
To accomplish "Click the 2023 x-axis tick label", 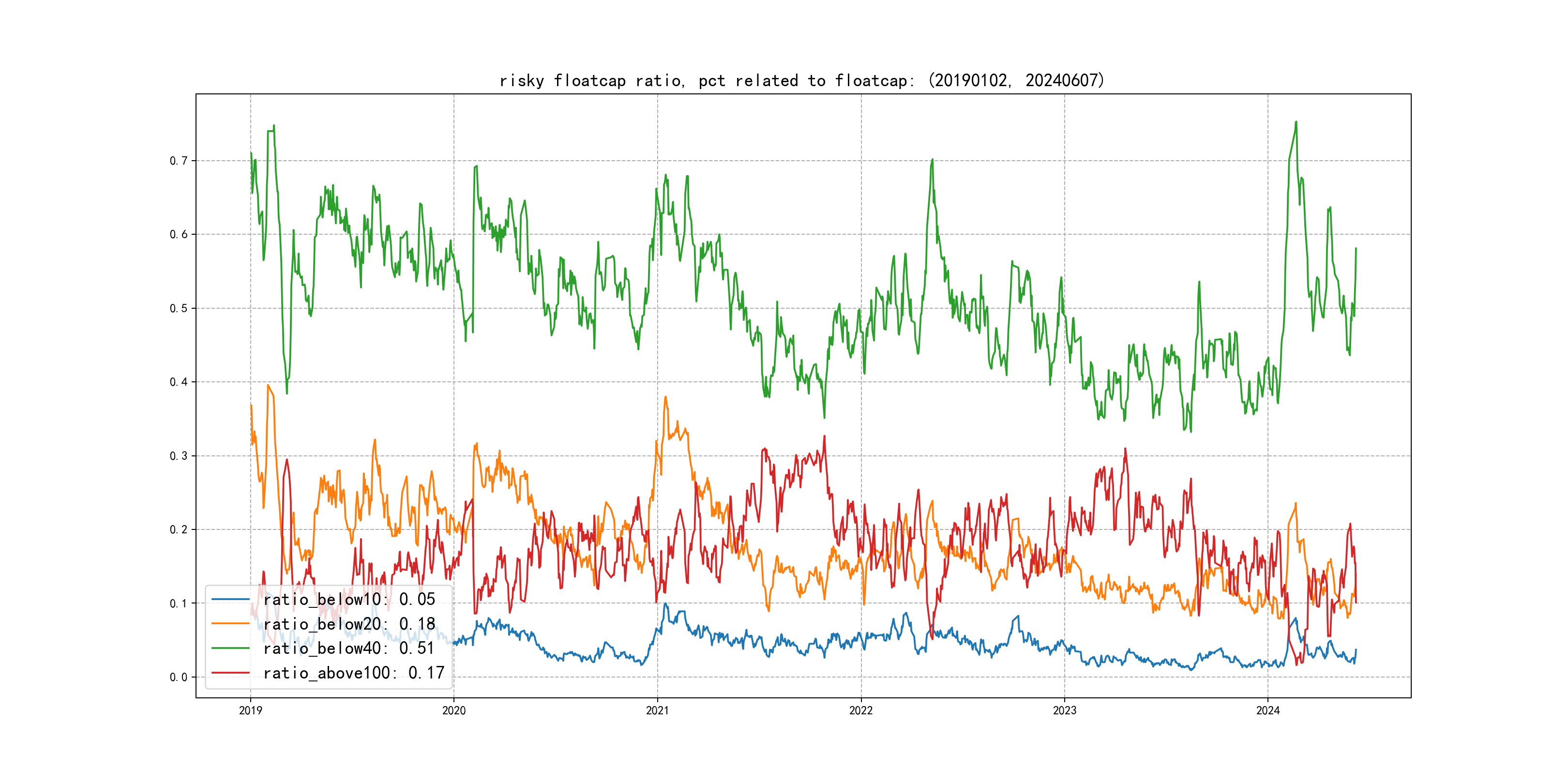I will (x=1065, y=710).
